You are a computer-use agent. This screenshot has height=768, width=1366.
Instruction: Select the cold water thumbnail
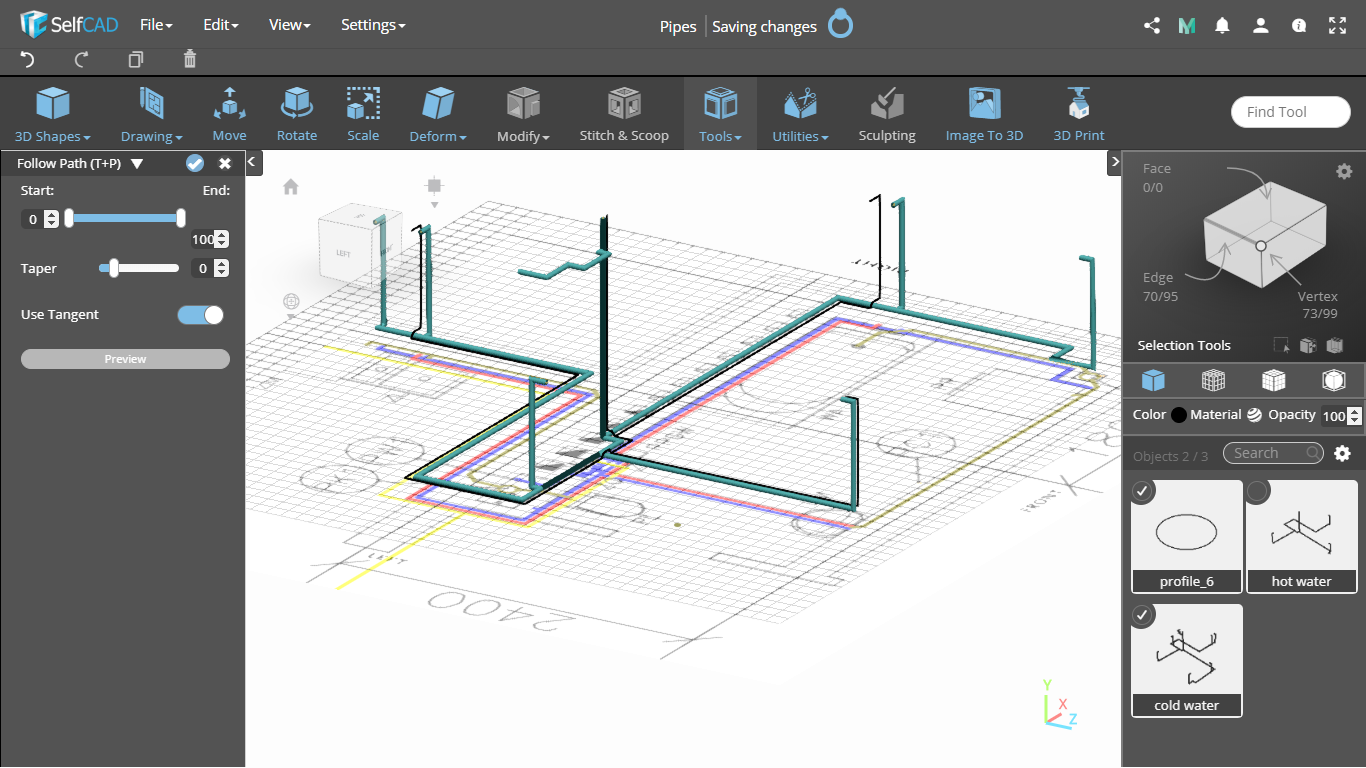pos(1187,660)
